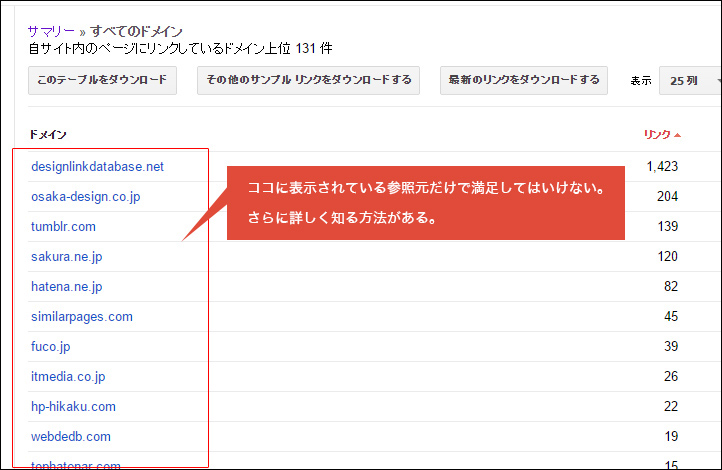Select link count 204

667,197
